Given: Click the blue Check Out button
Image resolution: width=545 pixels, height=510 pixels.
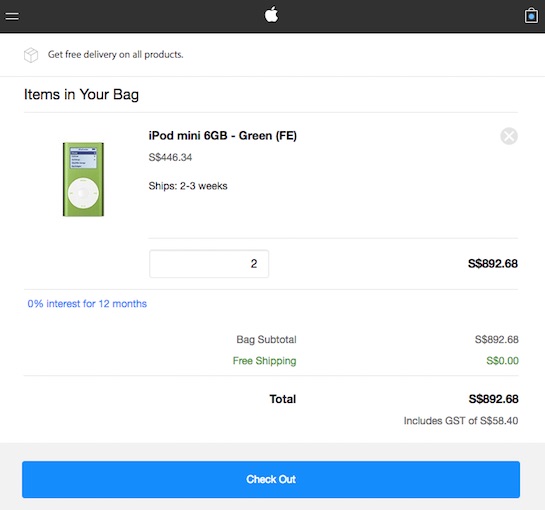Looking at the screenshot, I should click(271, 479).
